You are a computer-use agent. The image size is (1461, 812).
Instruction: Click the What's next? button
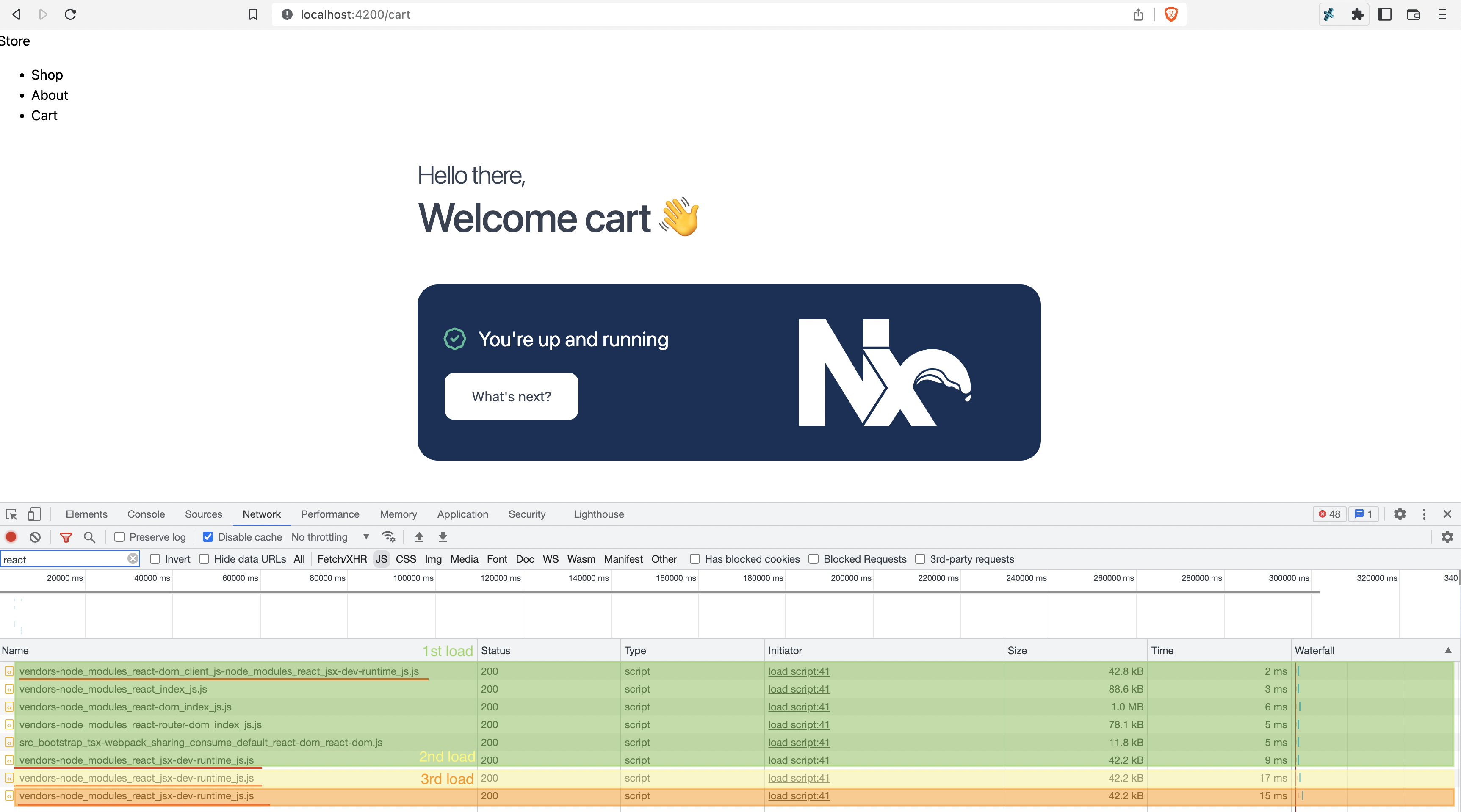tap(511, 396)
